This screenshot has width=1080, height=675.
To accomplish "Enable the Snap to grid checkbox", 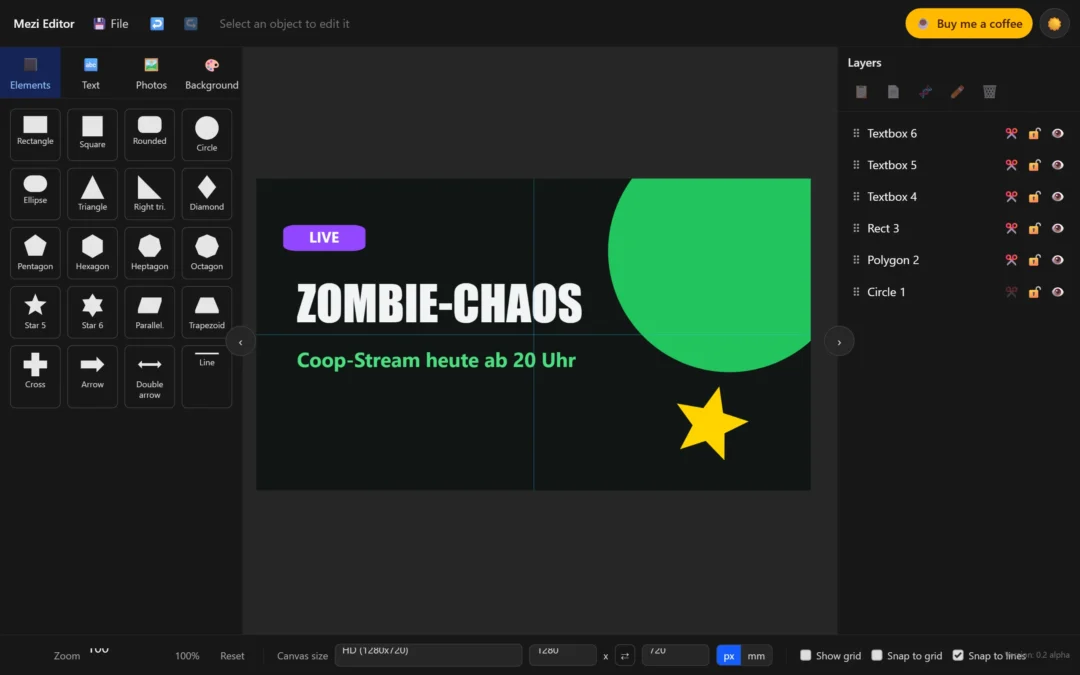I will point(877,655).
